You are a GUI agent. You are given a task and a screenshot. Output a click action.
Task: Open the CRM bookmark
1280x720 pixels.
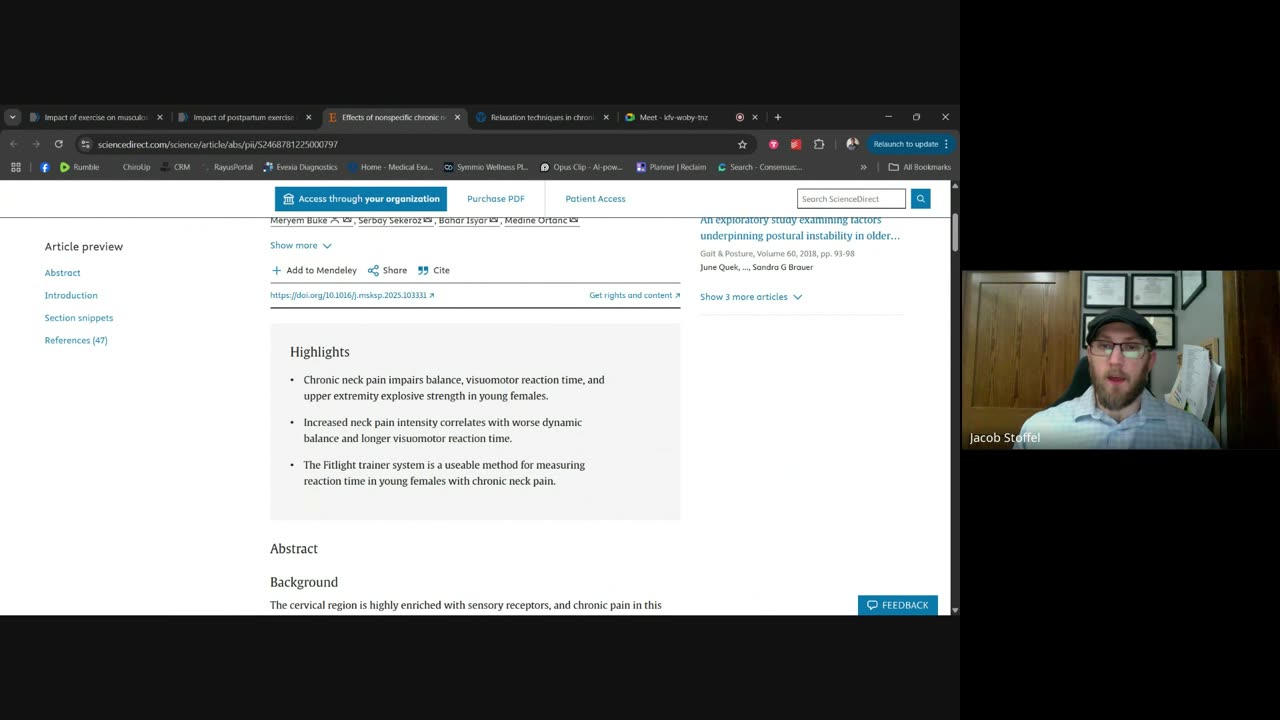[x=176, y=167]
